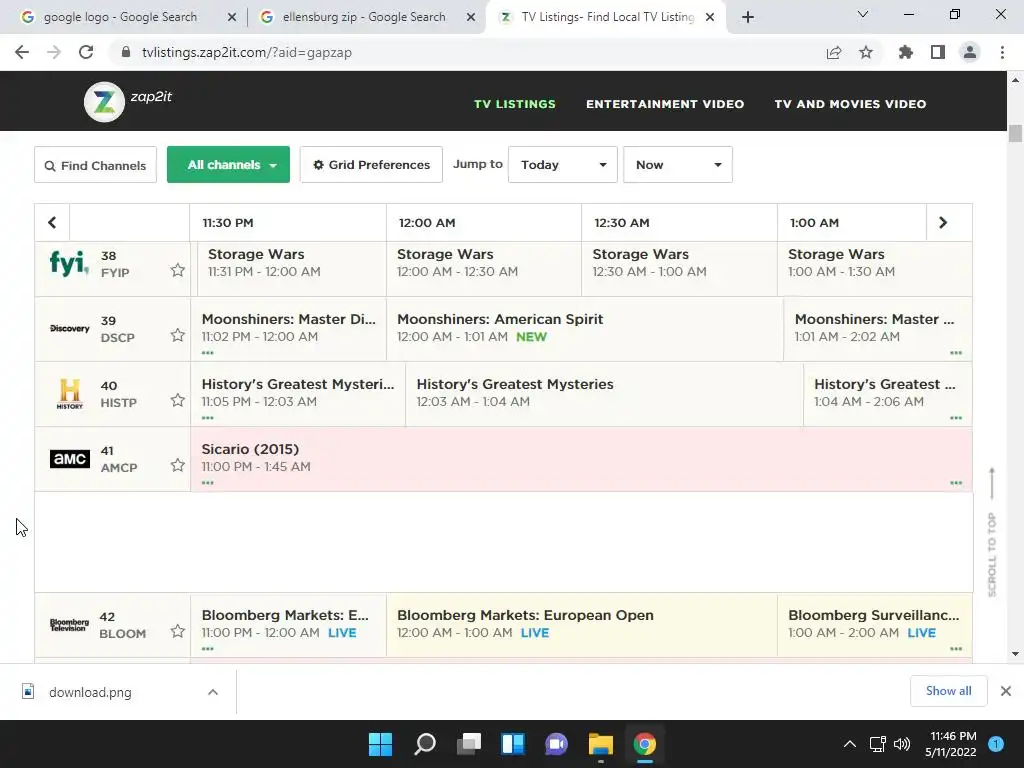Open Bloomberg Surveillance 1:00 AM listing
This screenshot has height=768, width=1024.
click(874, 624)
